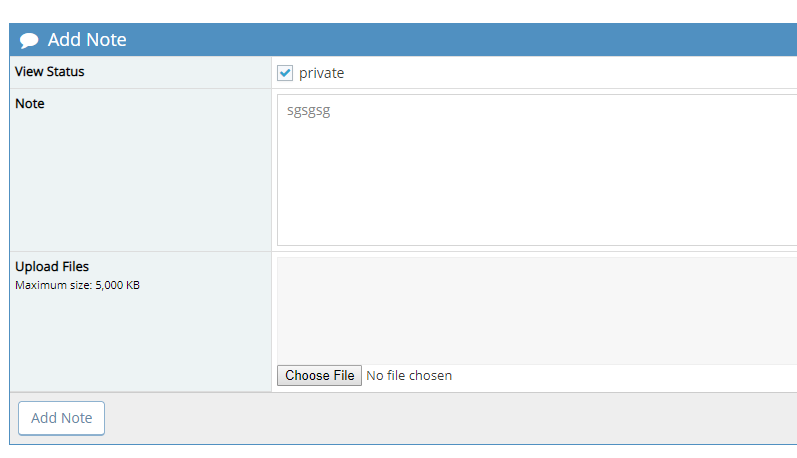Click the "No file chosen" text
This screenshot has width=797, height=458.
409,376
